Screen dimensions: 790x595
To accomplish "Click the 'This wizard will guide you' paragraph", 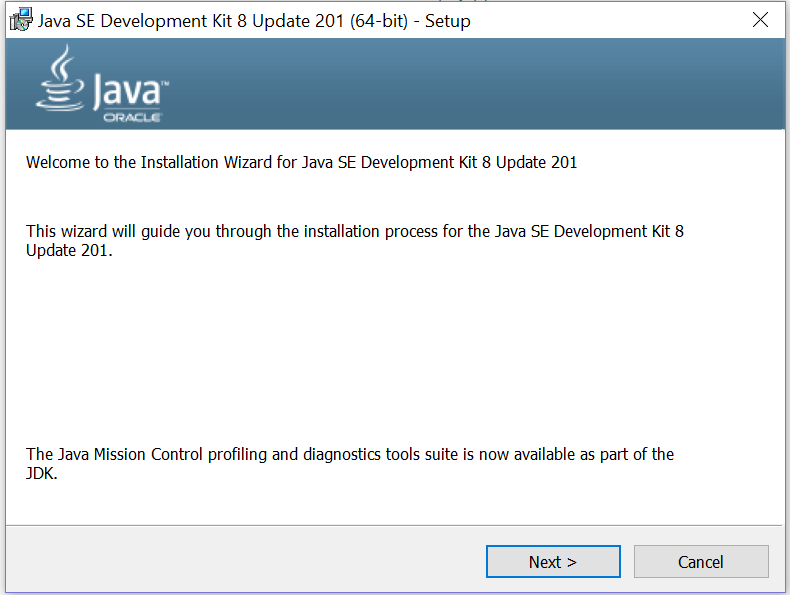I will 355,240.
